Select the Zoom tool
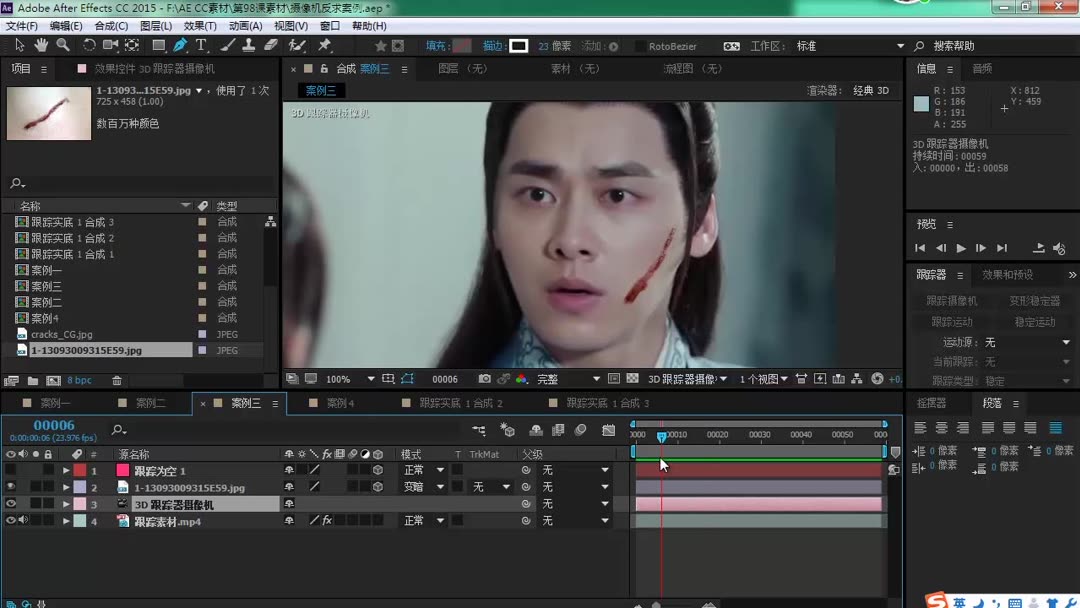1080x608 pixels. pos(62,45)
